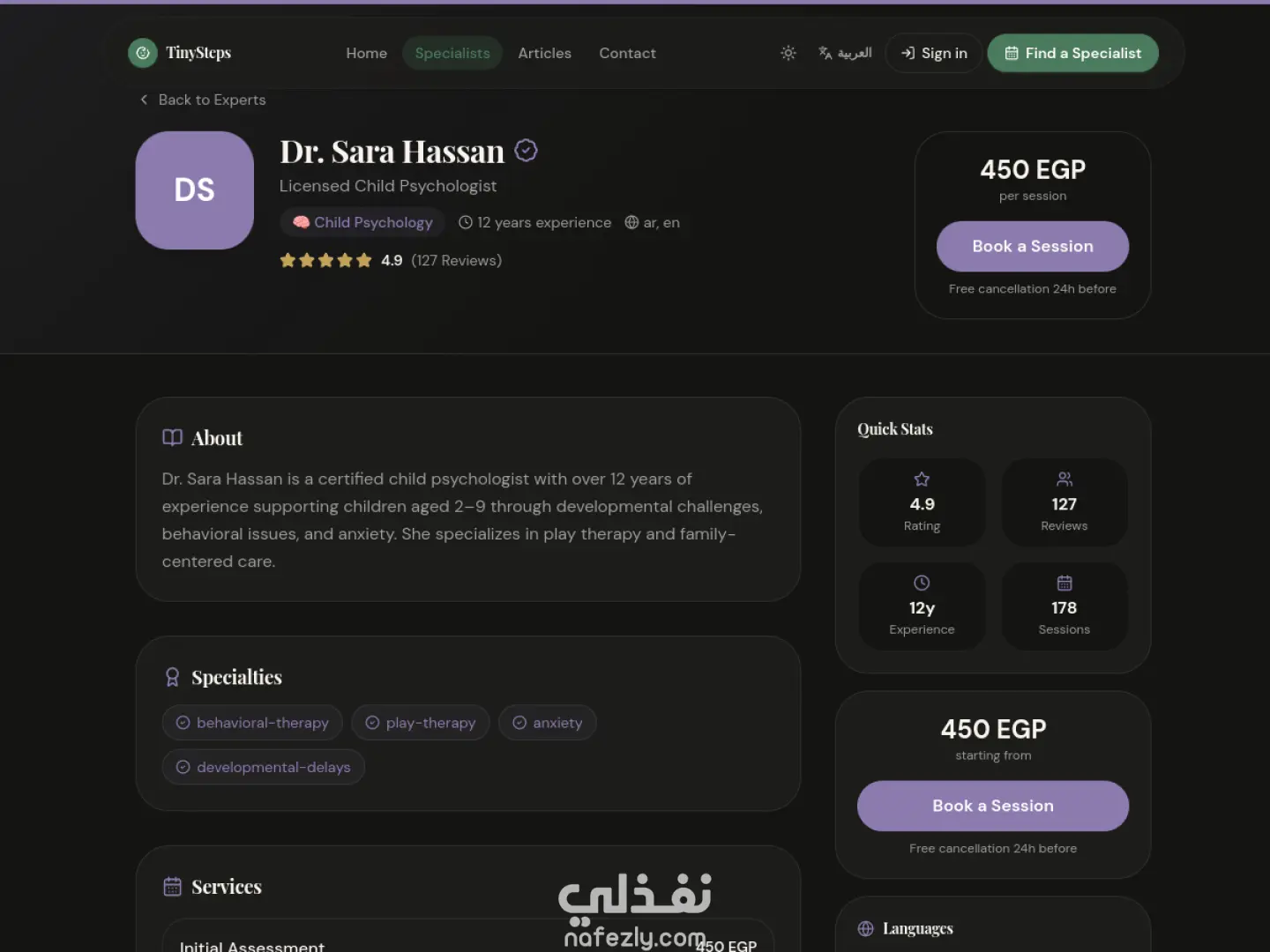Click Book a Session in header card
The image size is (1270, 952).
pos(1033,247)
